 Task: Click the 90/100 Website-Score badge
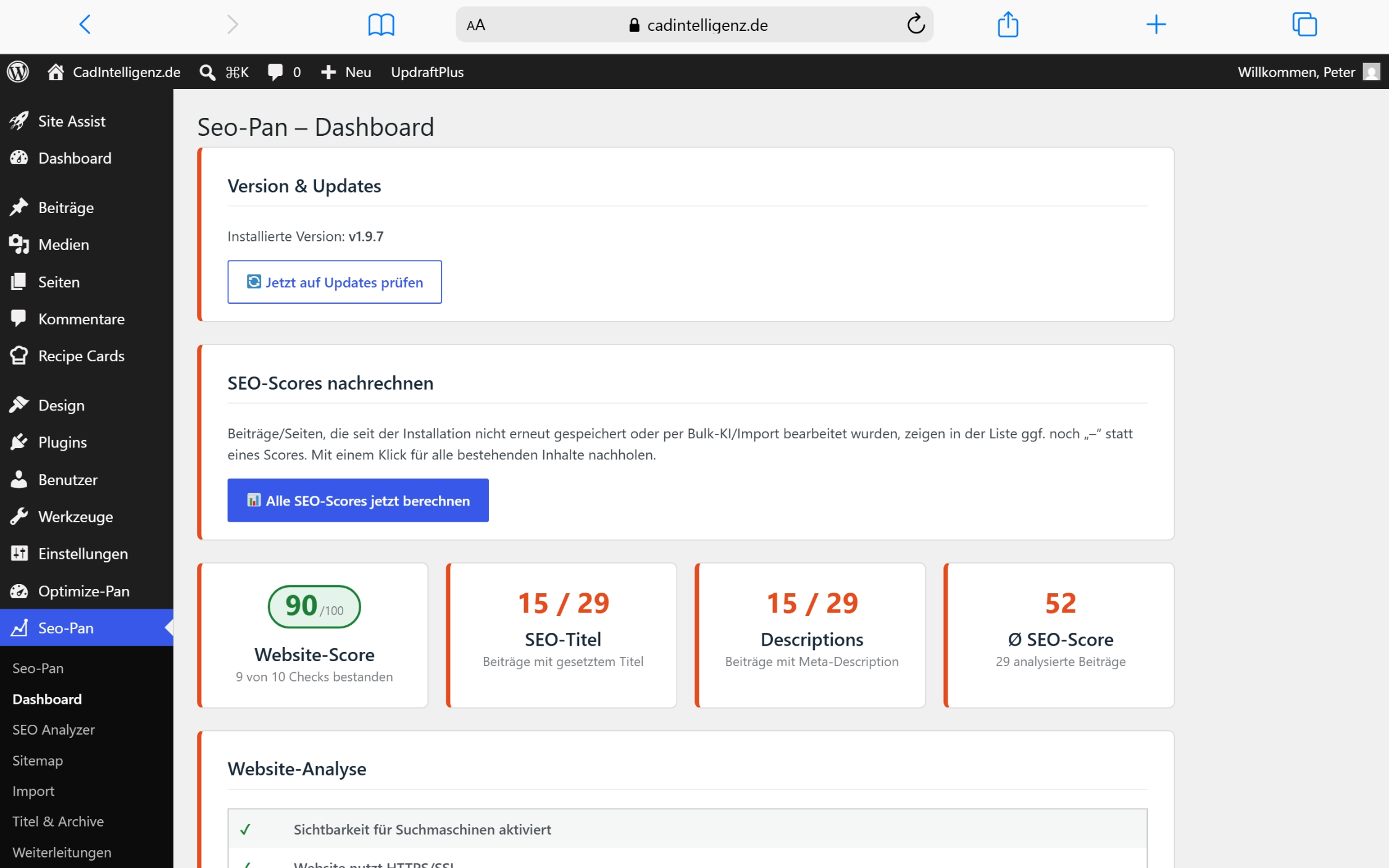[314, 607]
